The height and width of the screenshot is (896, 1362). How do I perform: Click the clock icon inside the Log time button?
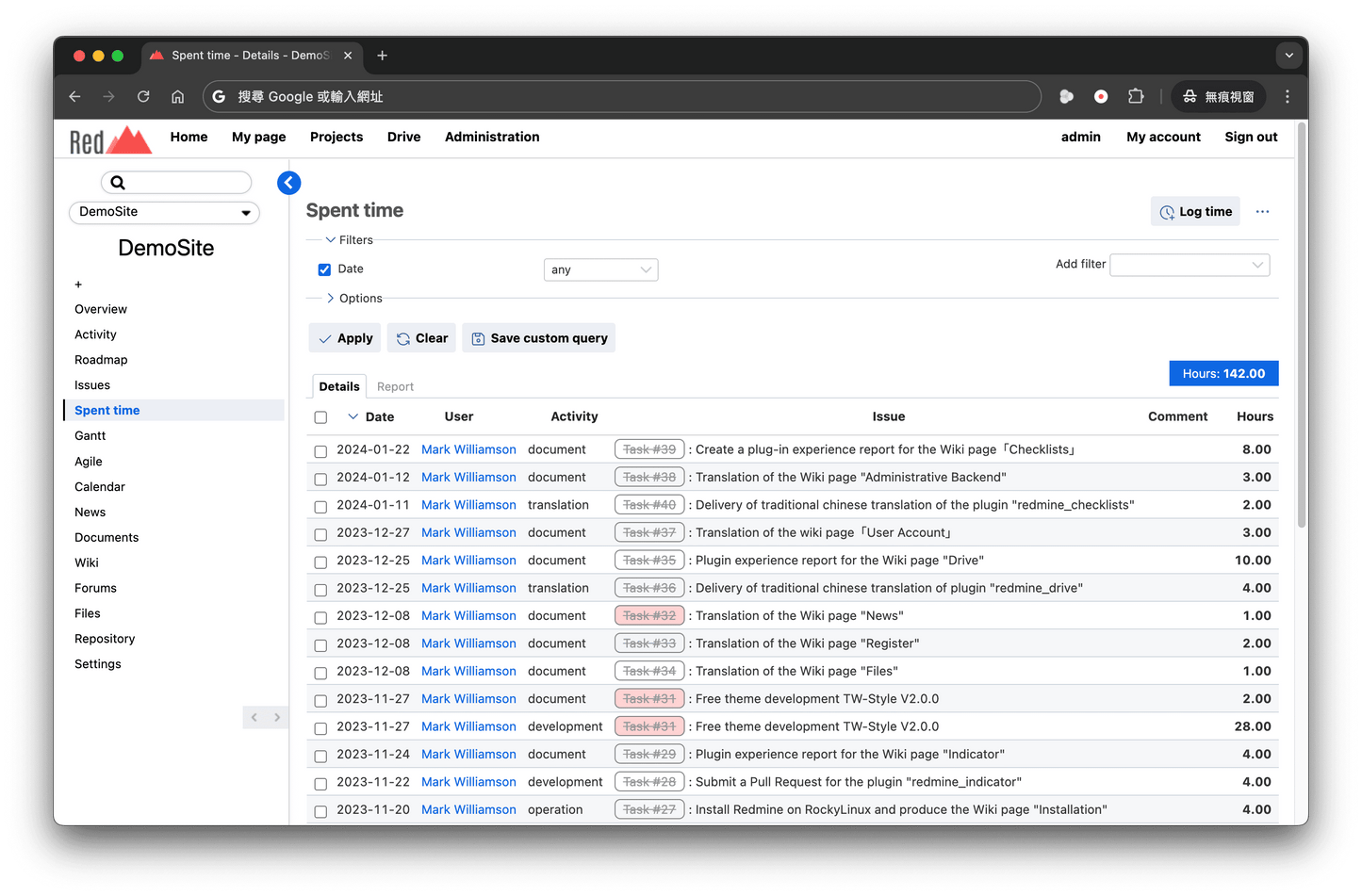[x=1166, y=211]
